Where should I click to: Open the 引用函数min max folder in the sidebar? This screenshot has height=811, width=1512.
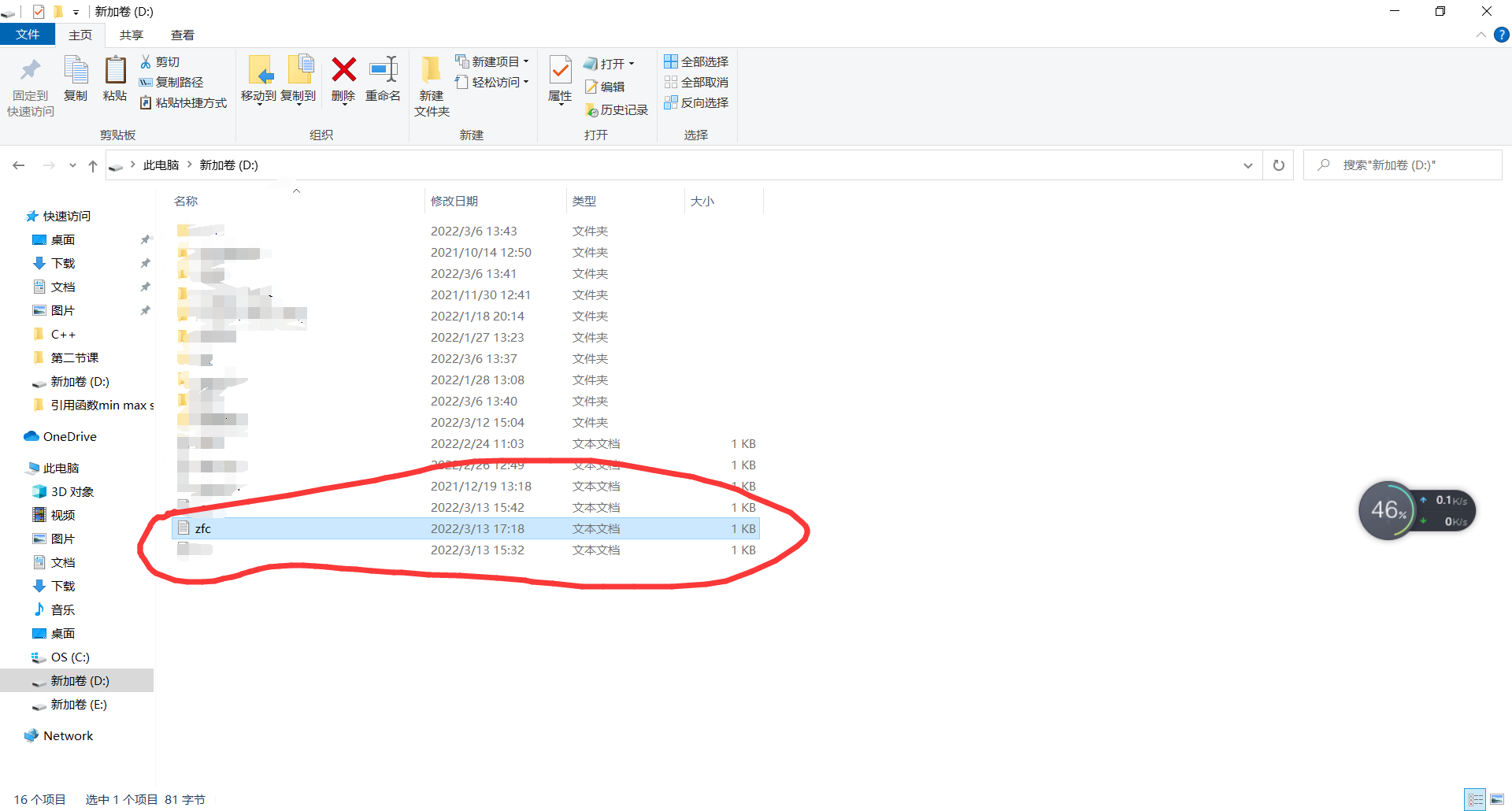93,405
